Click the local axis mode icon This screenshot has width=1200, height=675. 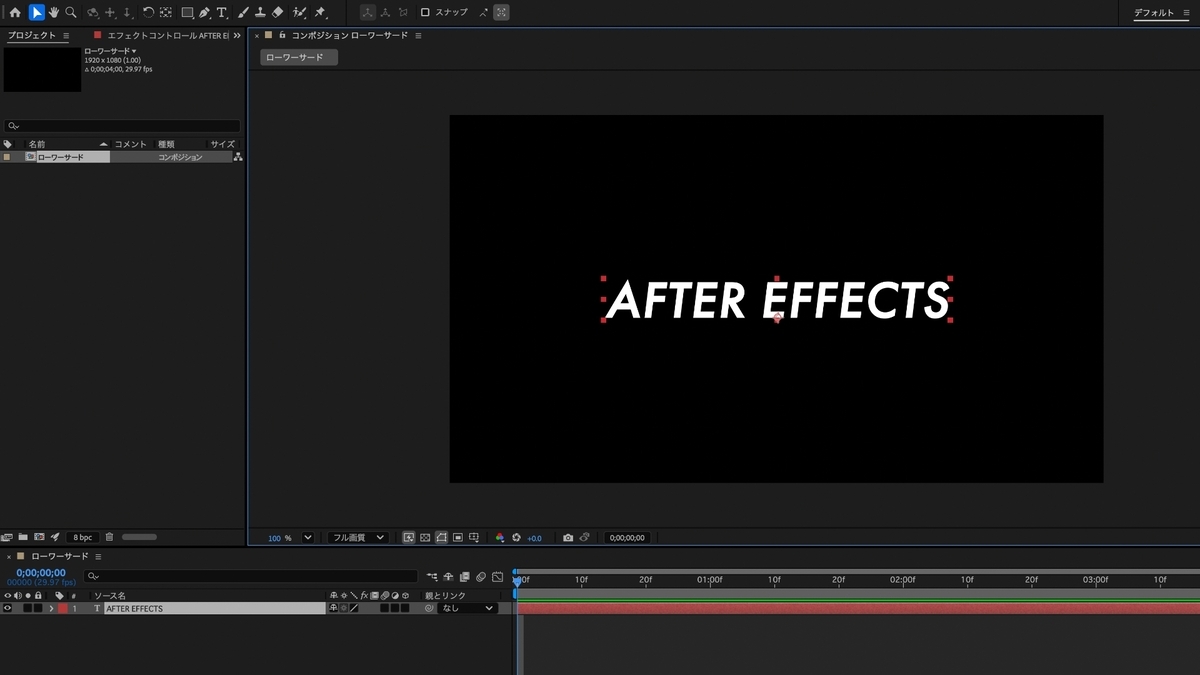[x=367, y=12]
